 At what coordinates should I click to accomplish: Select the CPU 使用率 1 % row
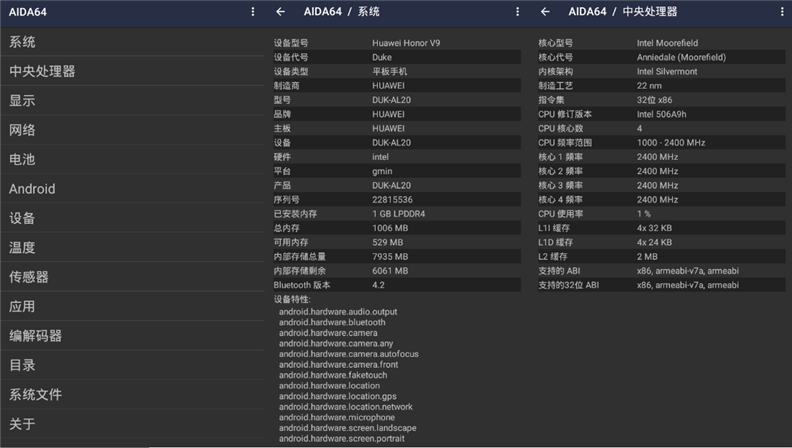pyautogui.click(x=662, y=214)
